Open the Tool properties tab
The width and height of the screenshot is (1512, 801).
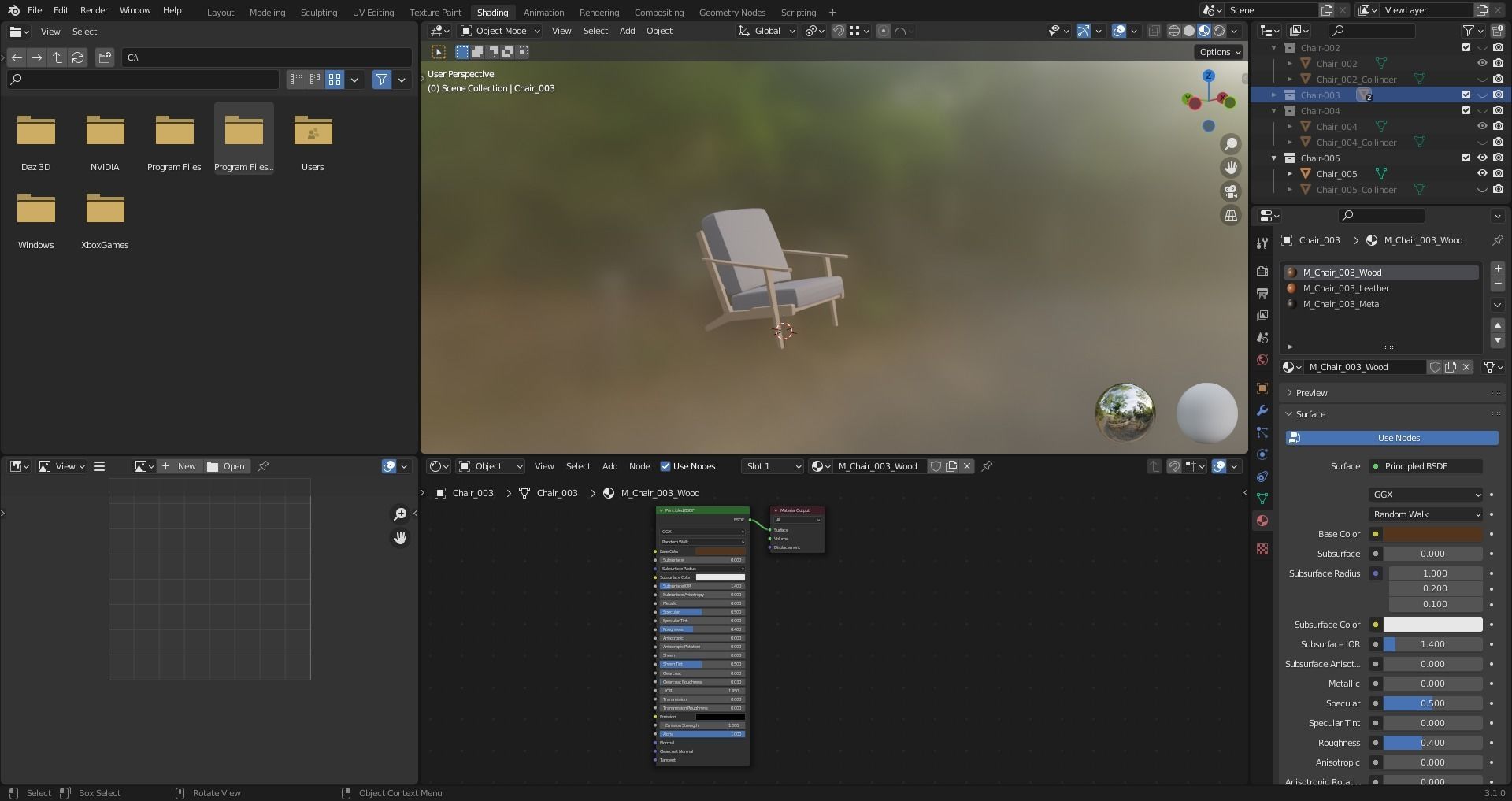(x=1262, y=243)
